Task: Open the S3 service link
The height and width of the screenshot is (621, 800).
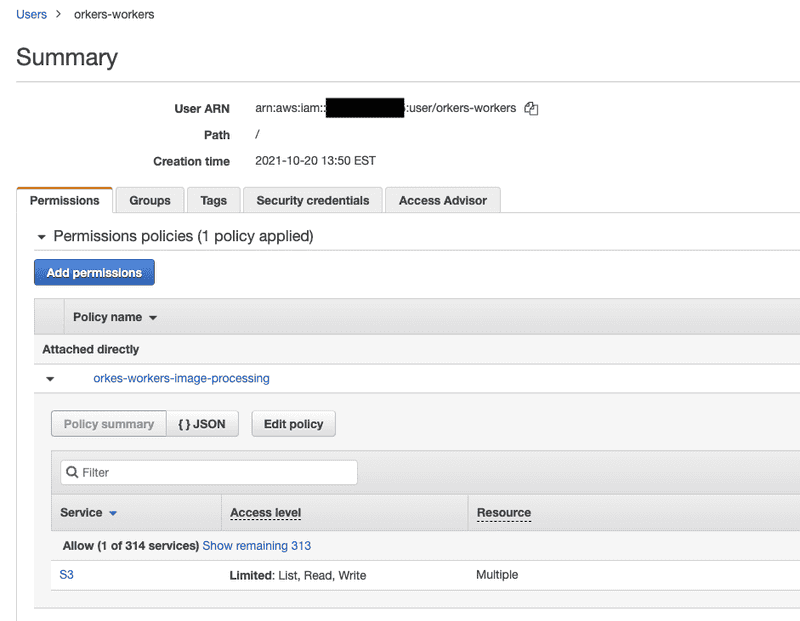Action: tap(67, 575)
